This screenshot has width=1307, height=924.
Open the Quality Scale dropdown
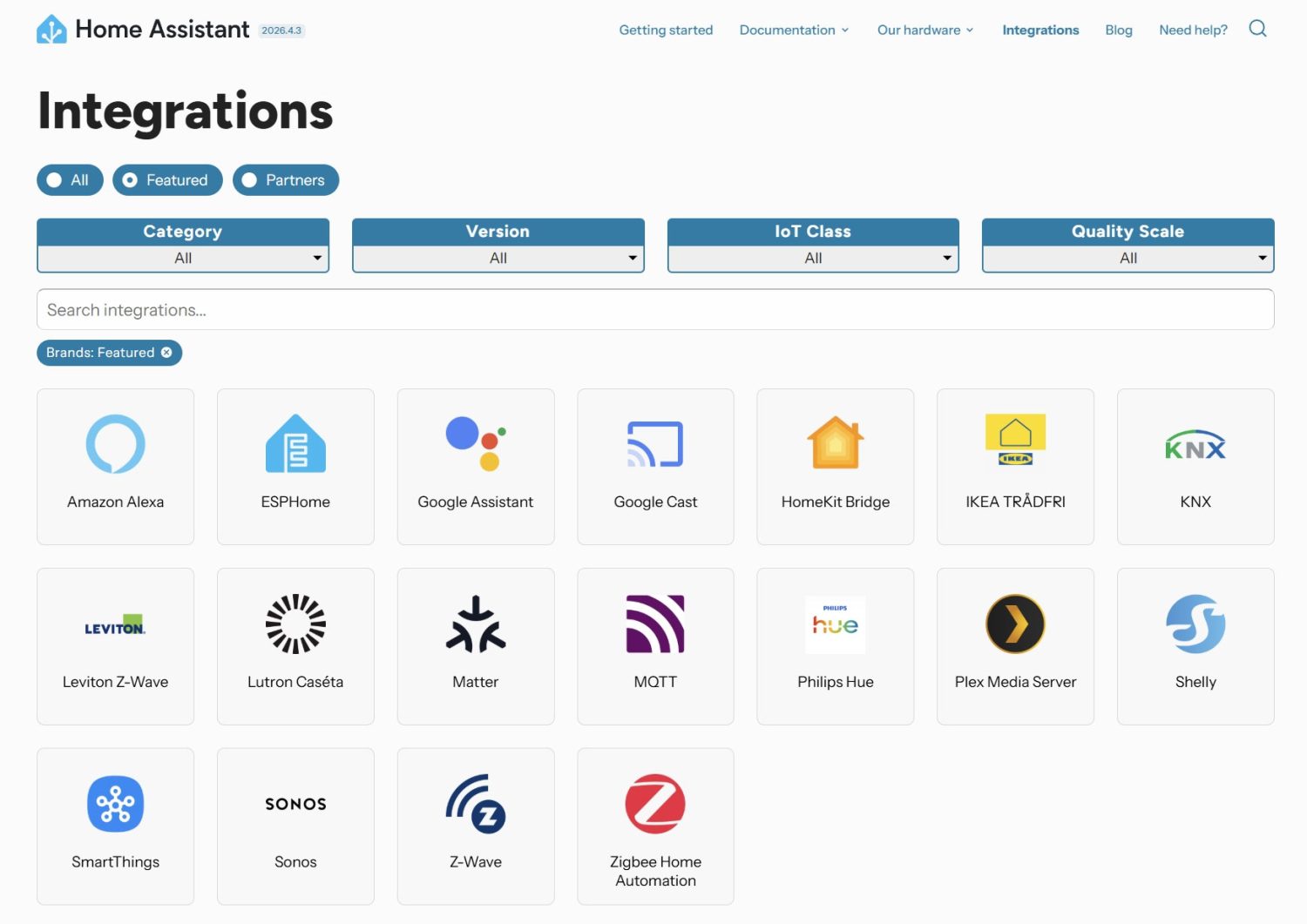coord(1128,258)
